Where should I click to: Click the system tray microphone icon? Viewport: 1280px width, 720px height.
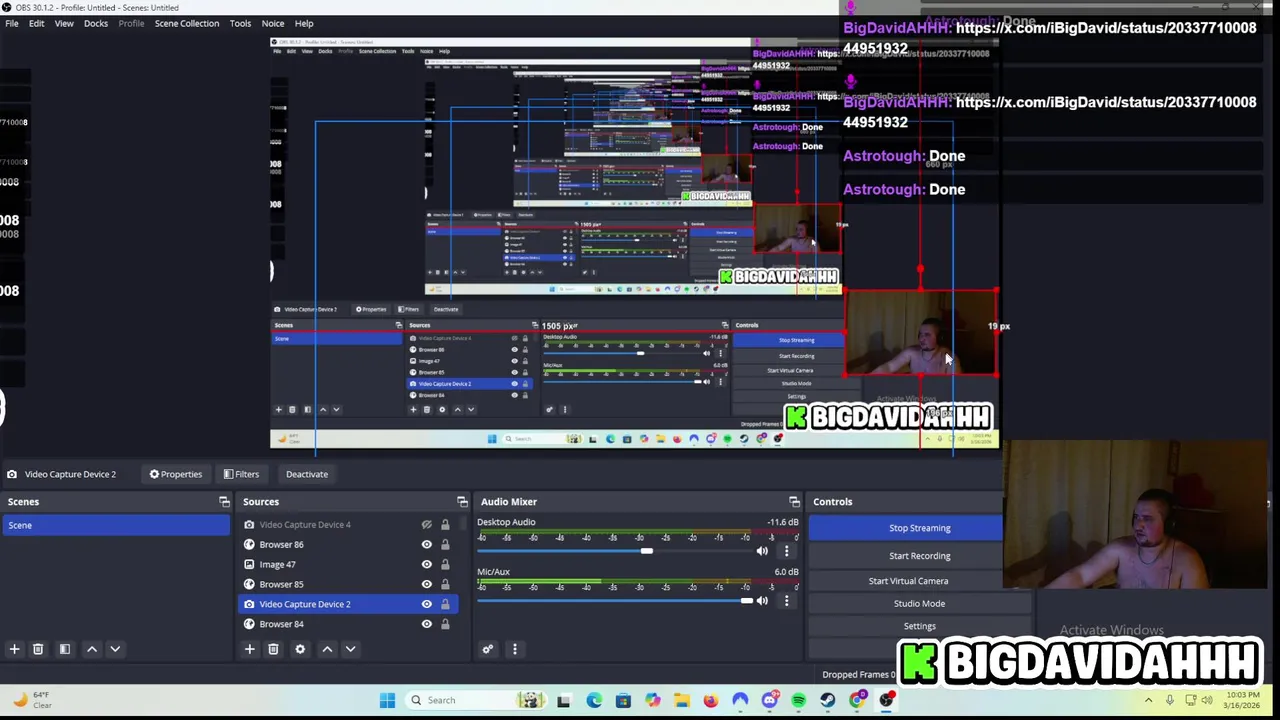(x=1169, y=700)
